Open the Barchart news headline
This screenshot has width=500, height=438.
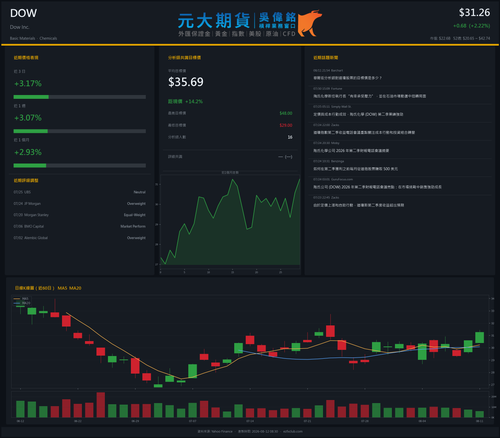pyautogui.click(x=347, y=78)
